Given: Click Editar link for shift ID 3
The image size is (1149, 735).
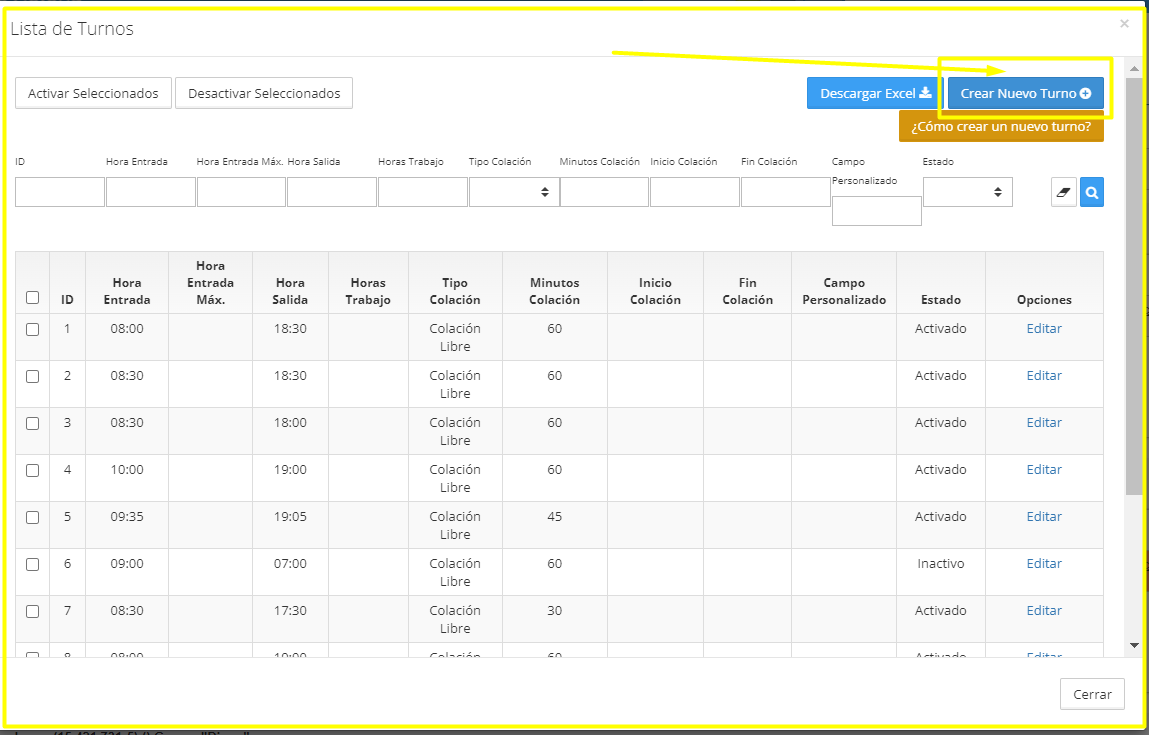Looking at the screenshot, I should pos(1044,423).
